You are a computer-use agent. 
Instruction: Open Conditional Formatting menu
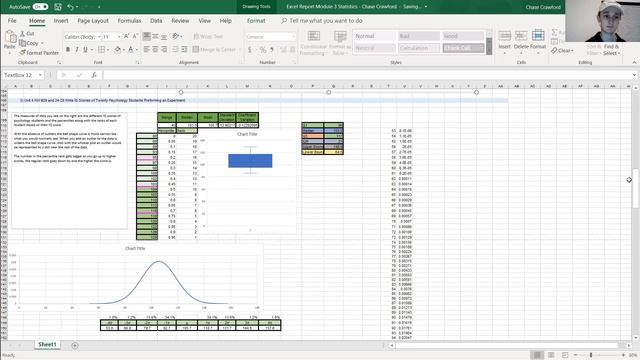[x=313, y=43]
